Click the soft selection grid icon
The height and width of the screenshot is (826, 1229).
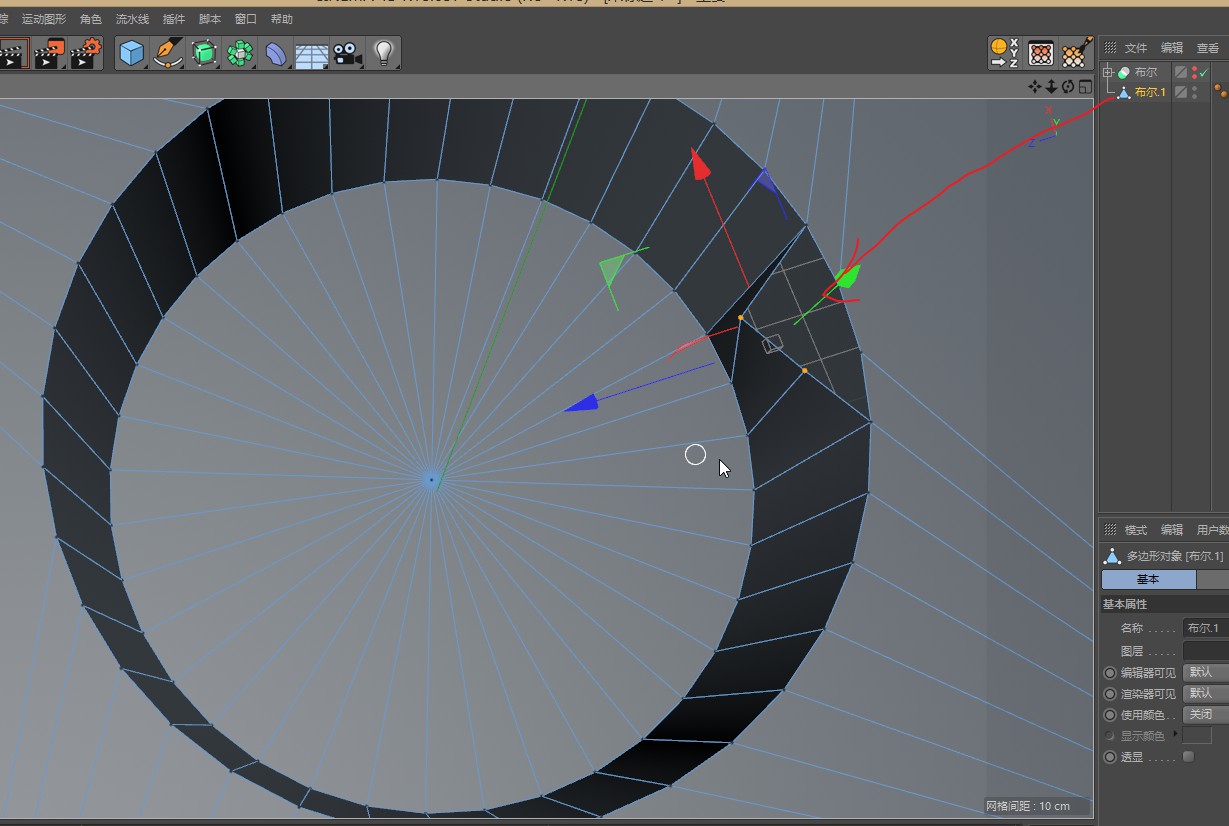coord(1040,53)
